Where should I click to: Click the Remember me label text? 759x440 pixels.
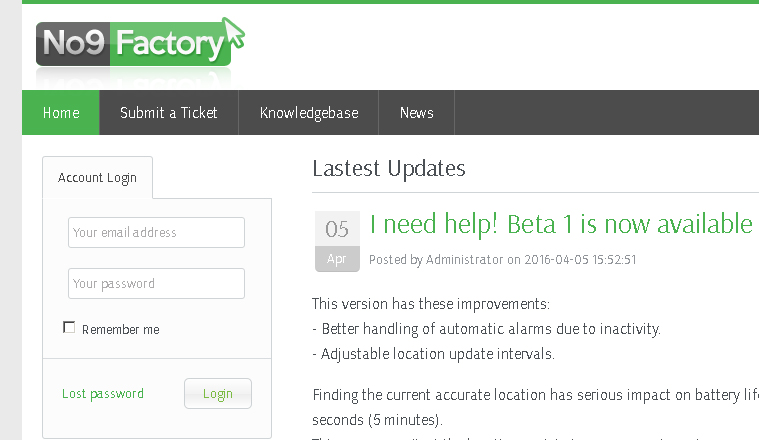pyautogui.click(x=120, y=330)
